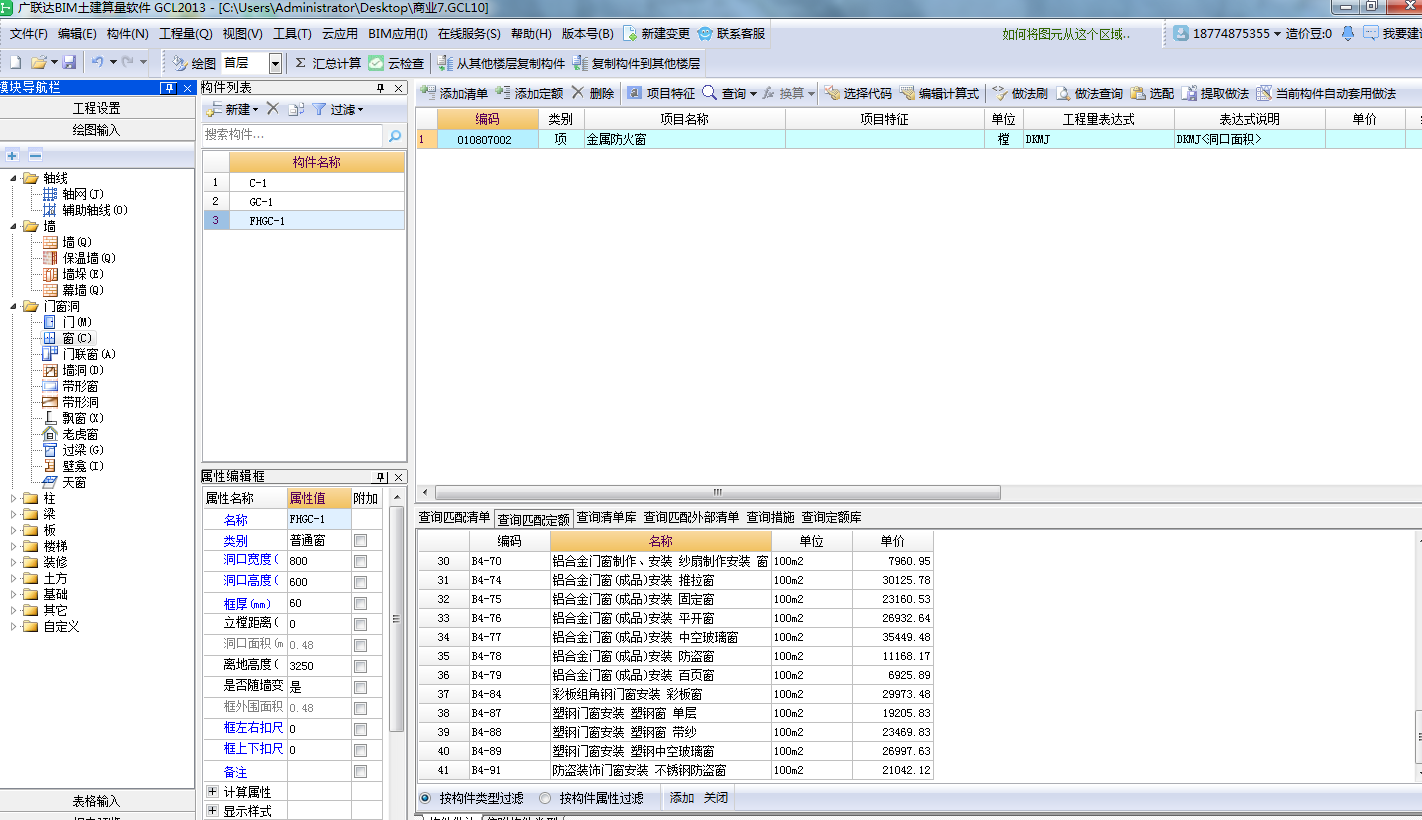Check the 附加 box for 框厚
The width and height of the screenshot is (1422, 820).
360,603
